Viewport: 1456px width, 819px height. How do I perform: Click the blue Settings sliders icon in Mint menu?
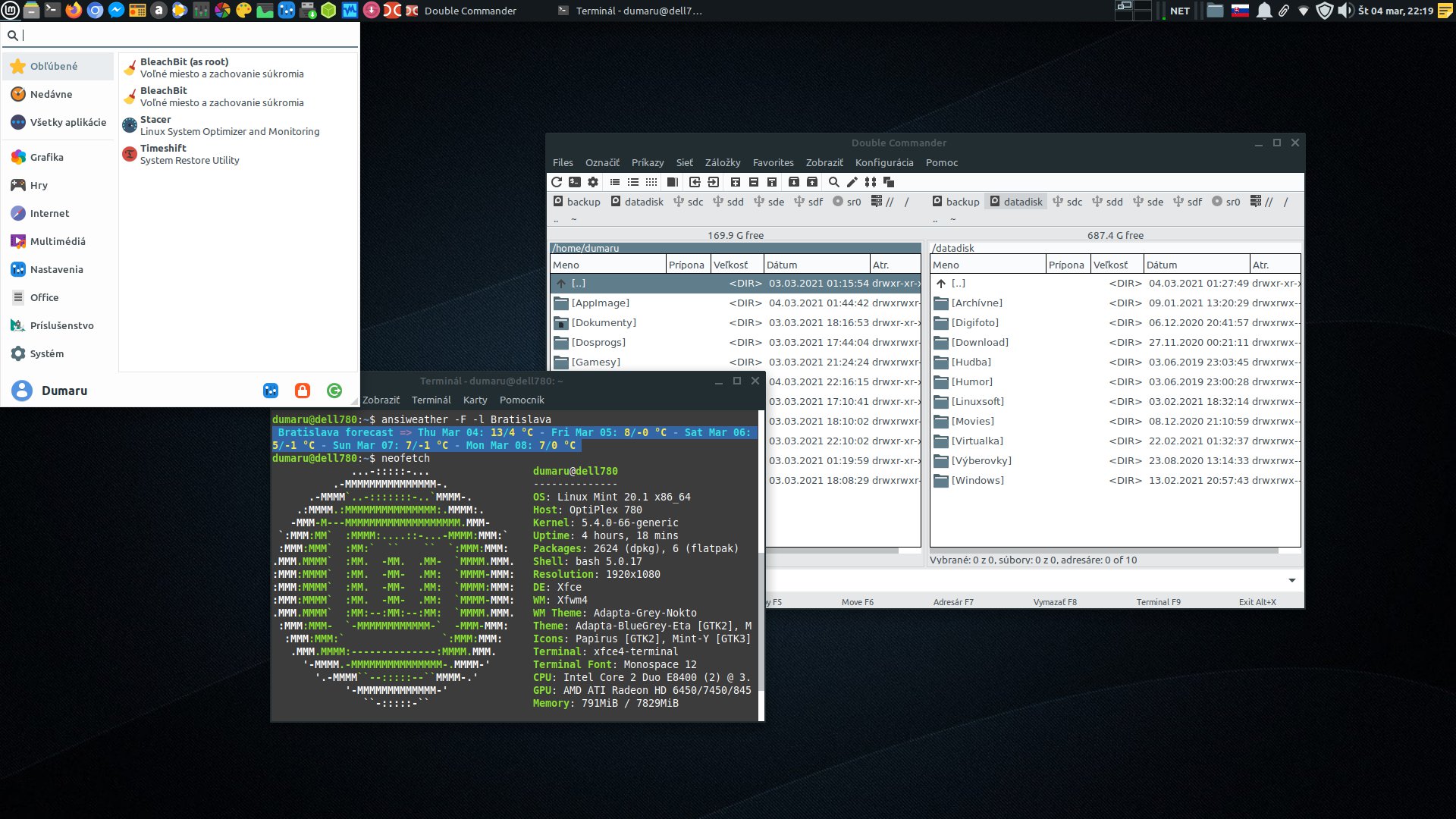click(271, 390)
